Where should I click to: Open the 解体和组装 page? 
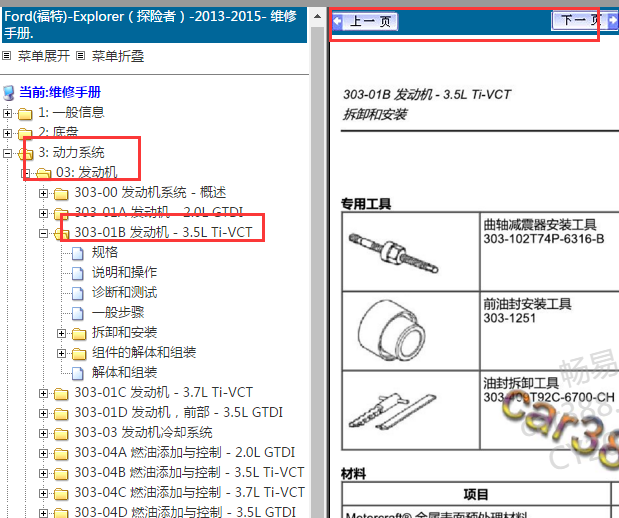pyautogui.click(x=124, y=373)
